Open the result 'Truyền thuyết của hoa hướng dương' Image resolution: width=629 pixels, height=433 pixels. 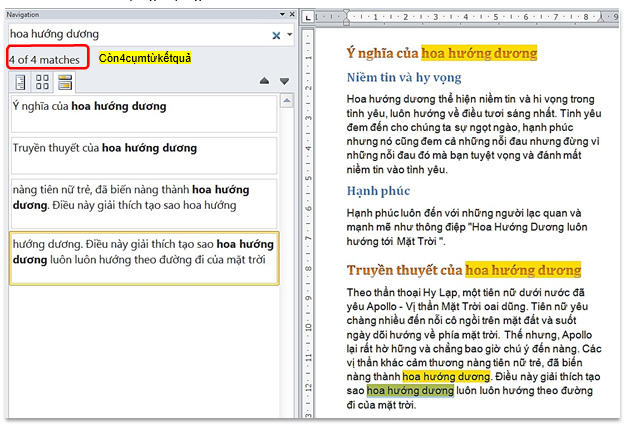pos(143,154)
